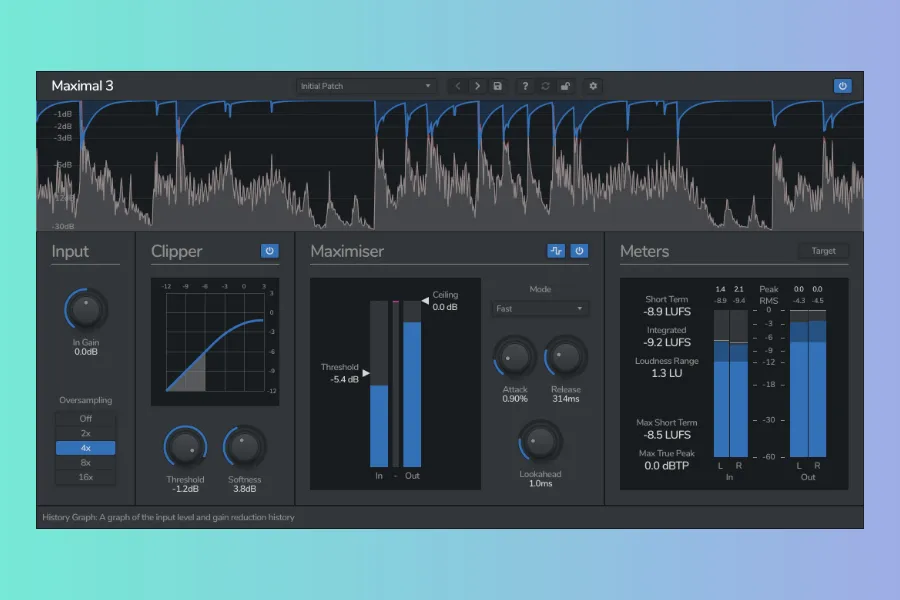Open settings via the gear icon
900x600 pixels.
coord(593,86)
